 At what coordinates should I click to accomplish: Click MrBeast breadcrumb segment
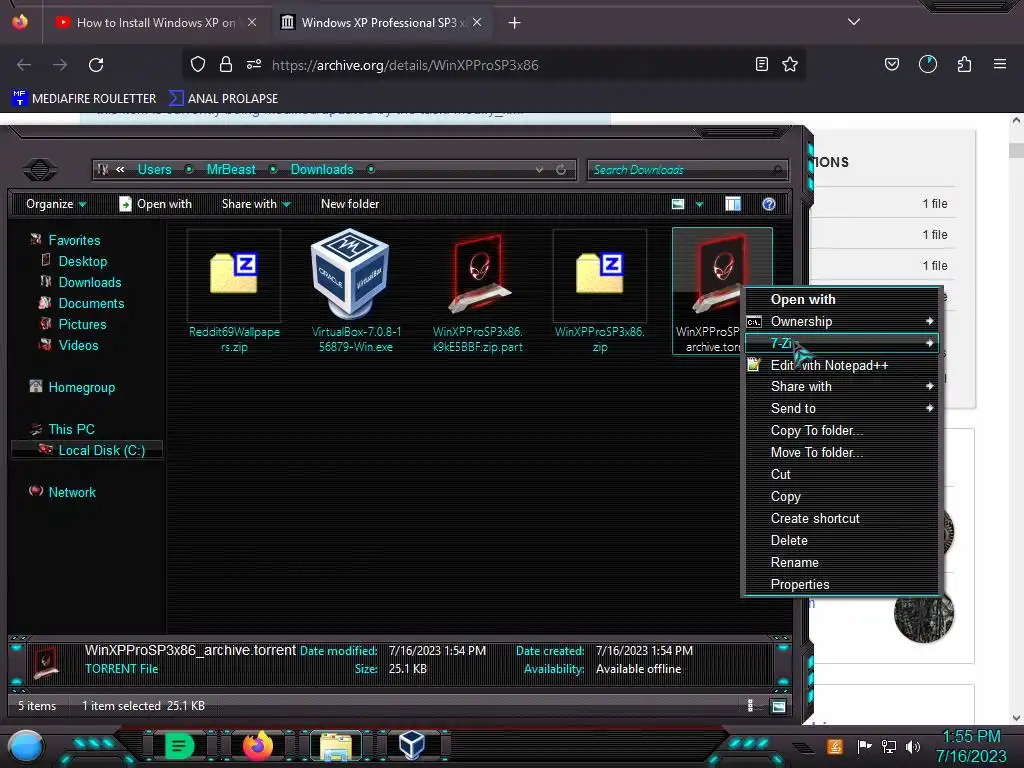[x=231, y=170]
